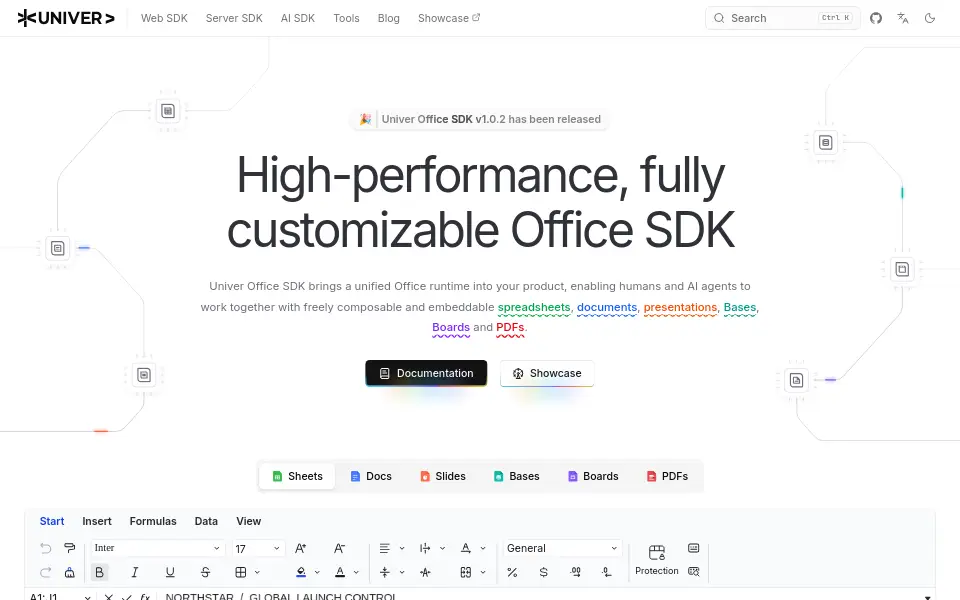Switch to the Sheets demo tab
Image resolution: width=960 pixels, height=600 pixels.
click(x=297, y=476)
